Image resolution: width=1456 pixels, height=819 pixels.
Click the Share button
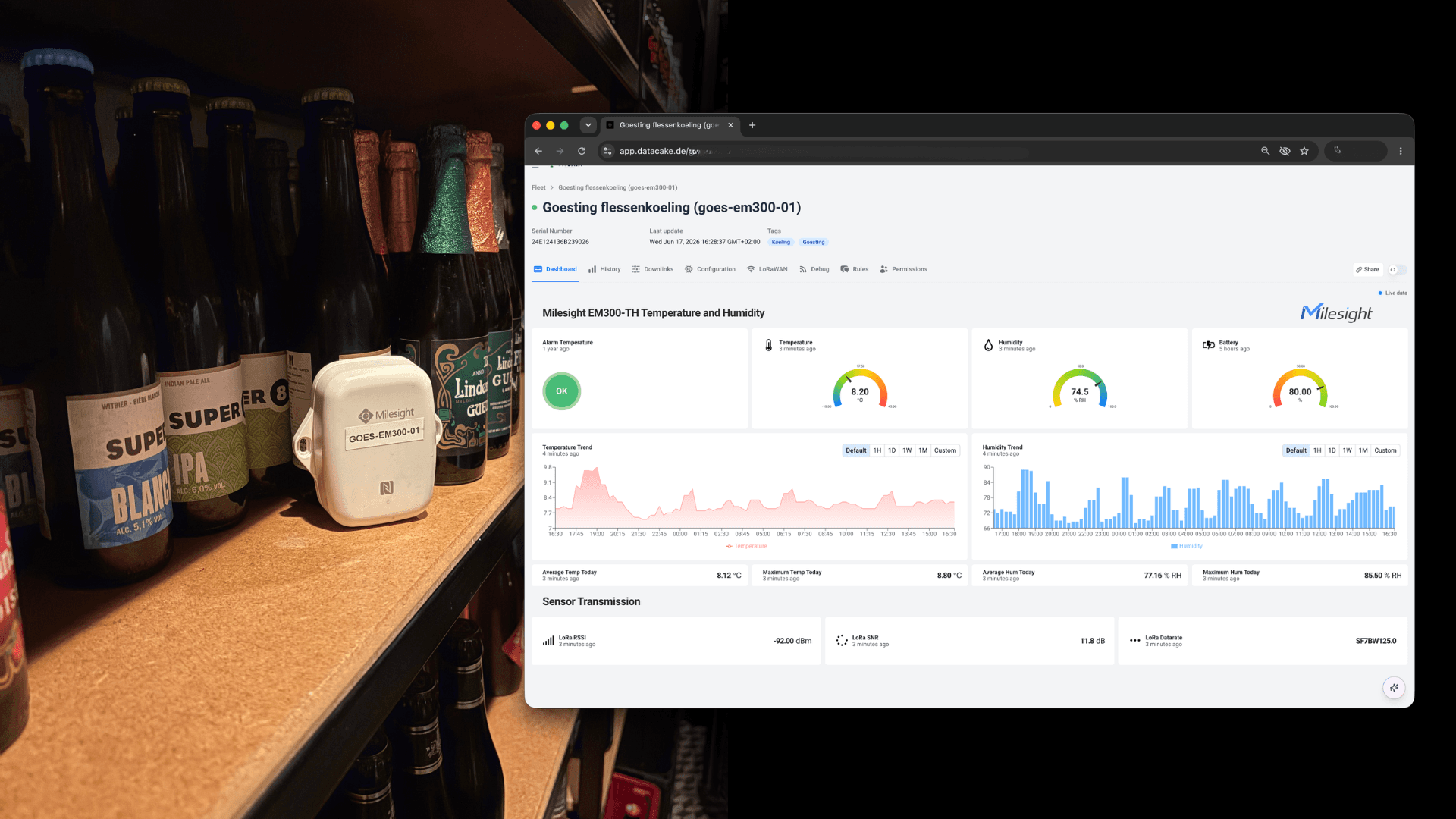tap(1368, 270)
